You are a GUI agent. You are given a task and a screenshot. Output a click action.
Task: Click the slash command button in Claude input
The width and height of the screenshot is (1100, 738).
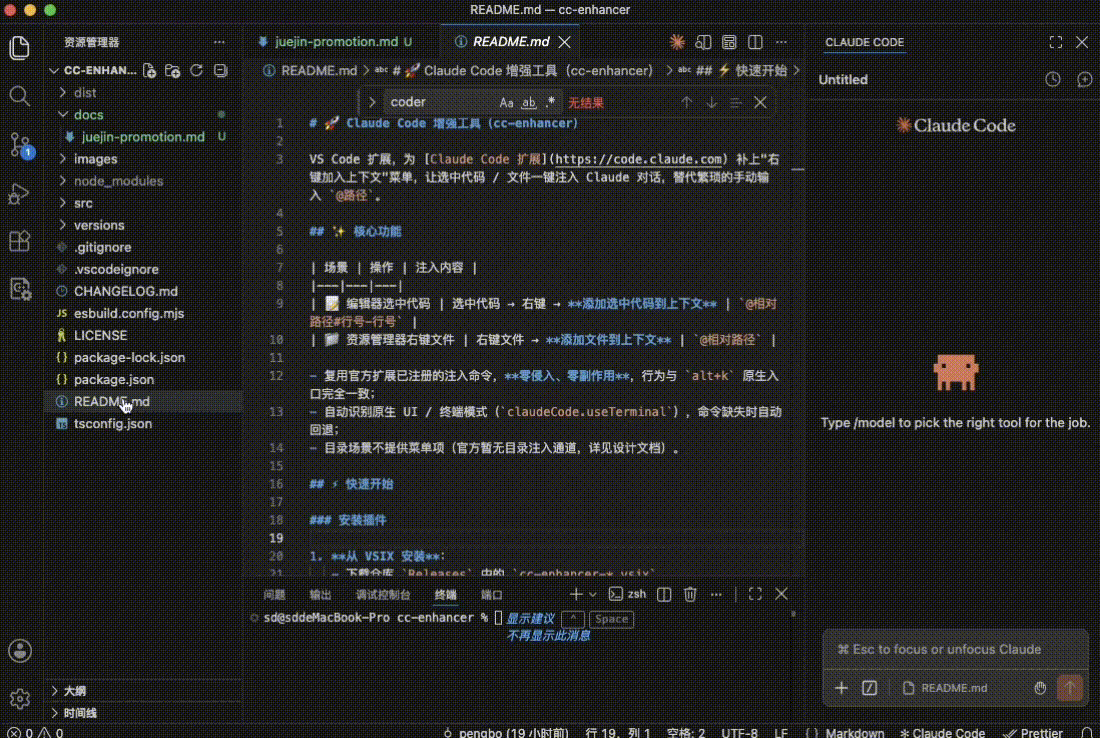869,688
